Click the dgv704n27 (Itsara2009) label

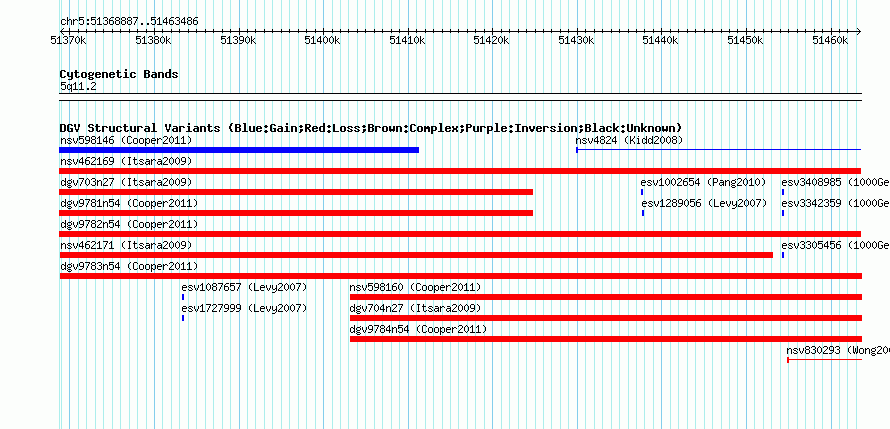coord(415,308)
